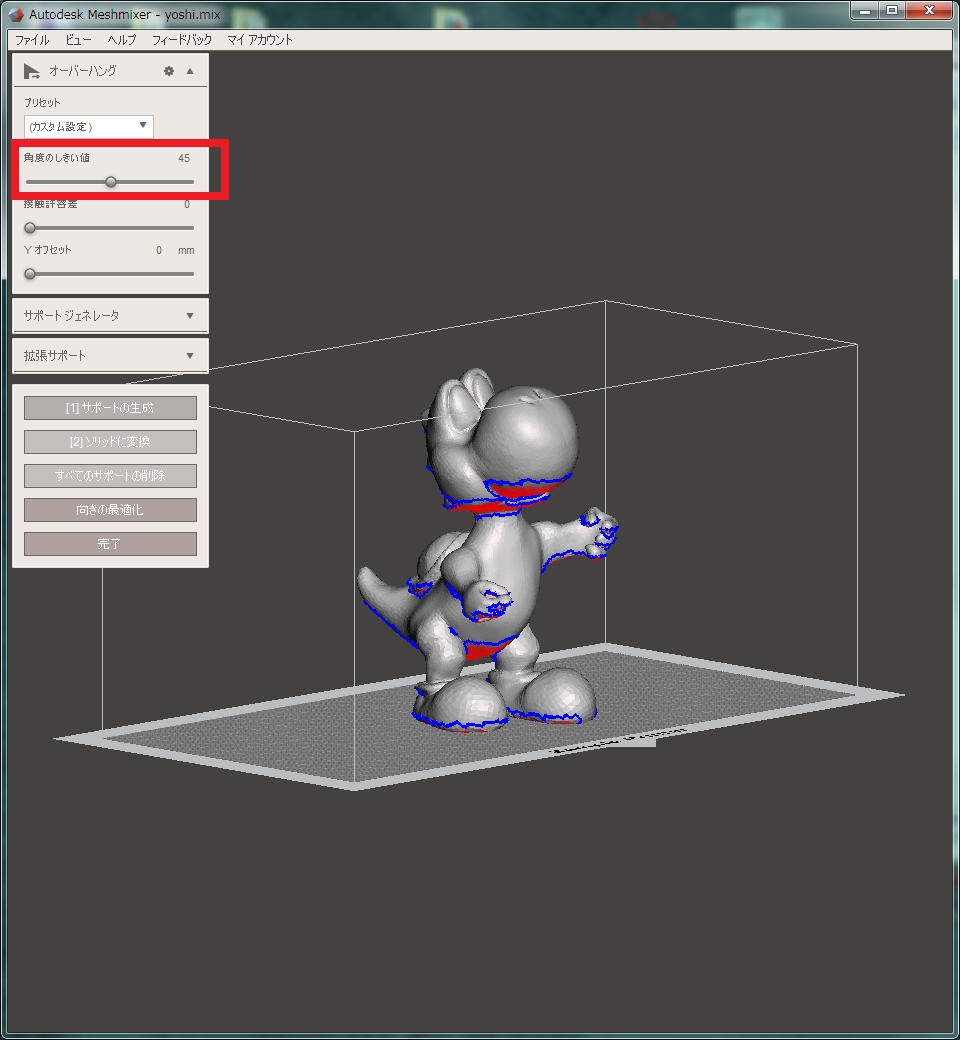Close the Meshmixer window
Screen dimensions: 960x1040
tap(929, 11)
